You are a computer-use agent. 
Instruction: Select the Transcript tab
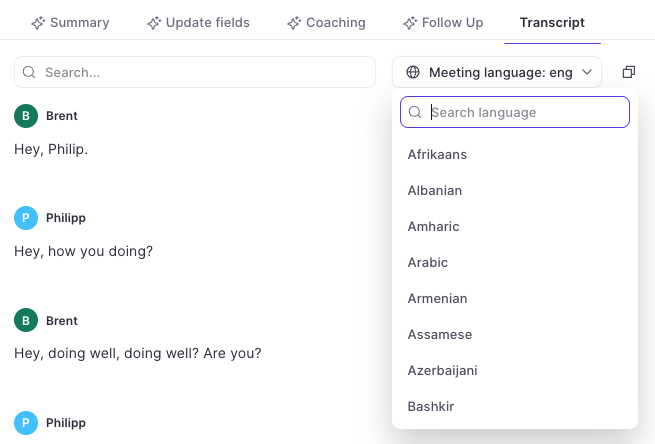[552, 23]
